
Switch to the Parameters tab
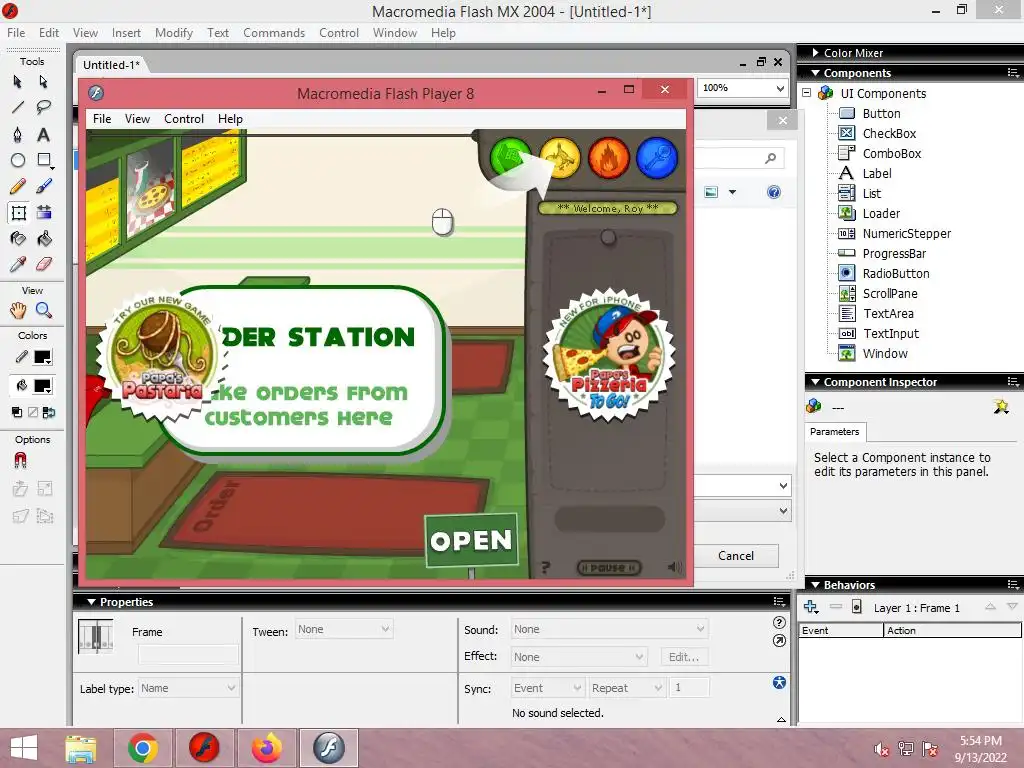point(835,432)
